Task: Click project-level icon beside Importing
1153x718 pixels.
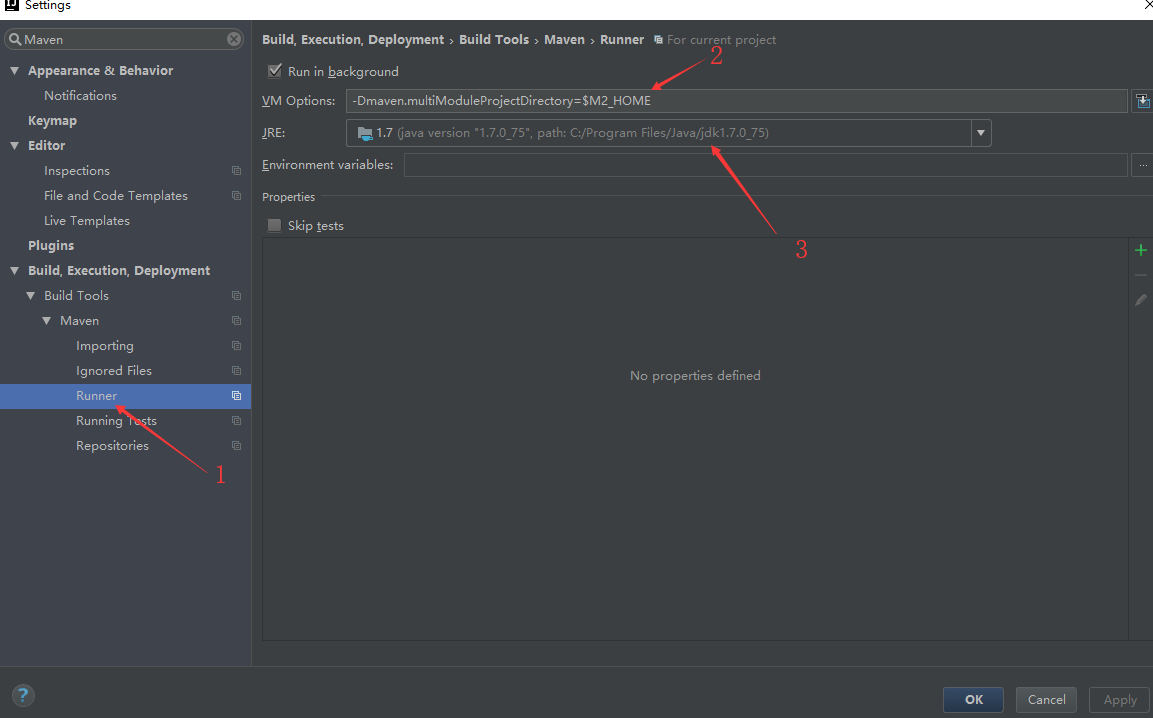Action: 236,346
